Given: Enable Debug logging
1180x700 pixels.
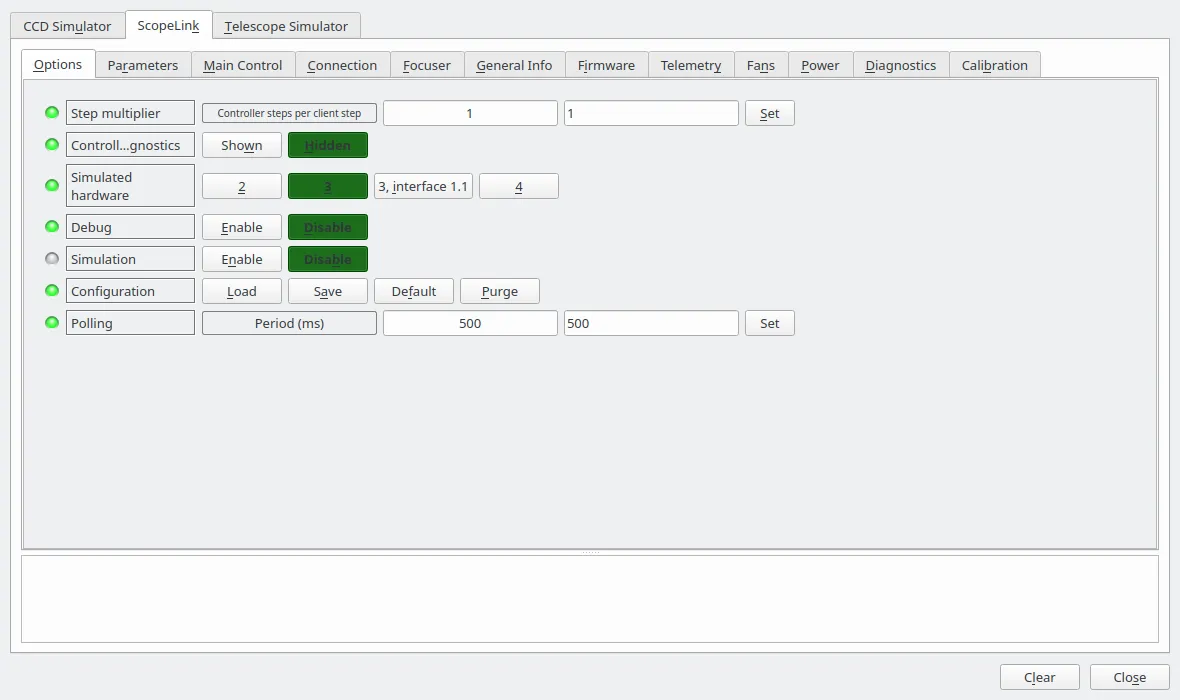Looking at the screenshot, I should [242, 227].
